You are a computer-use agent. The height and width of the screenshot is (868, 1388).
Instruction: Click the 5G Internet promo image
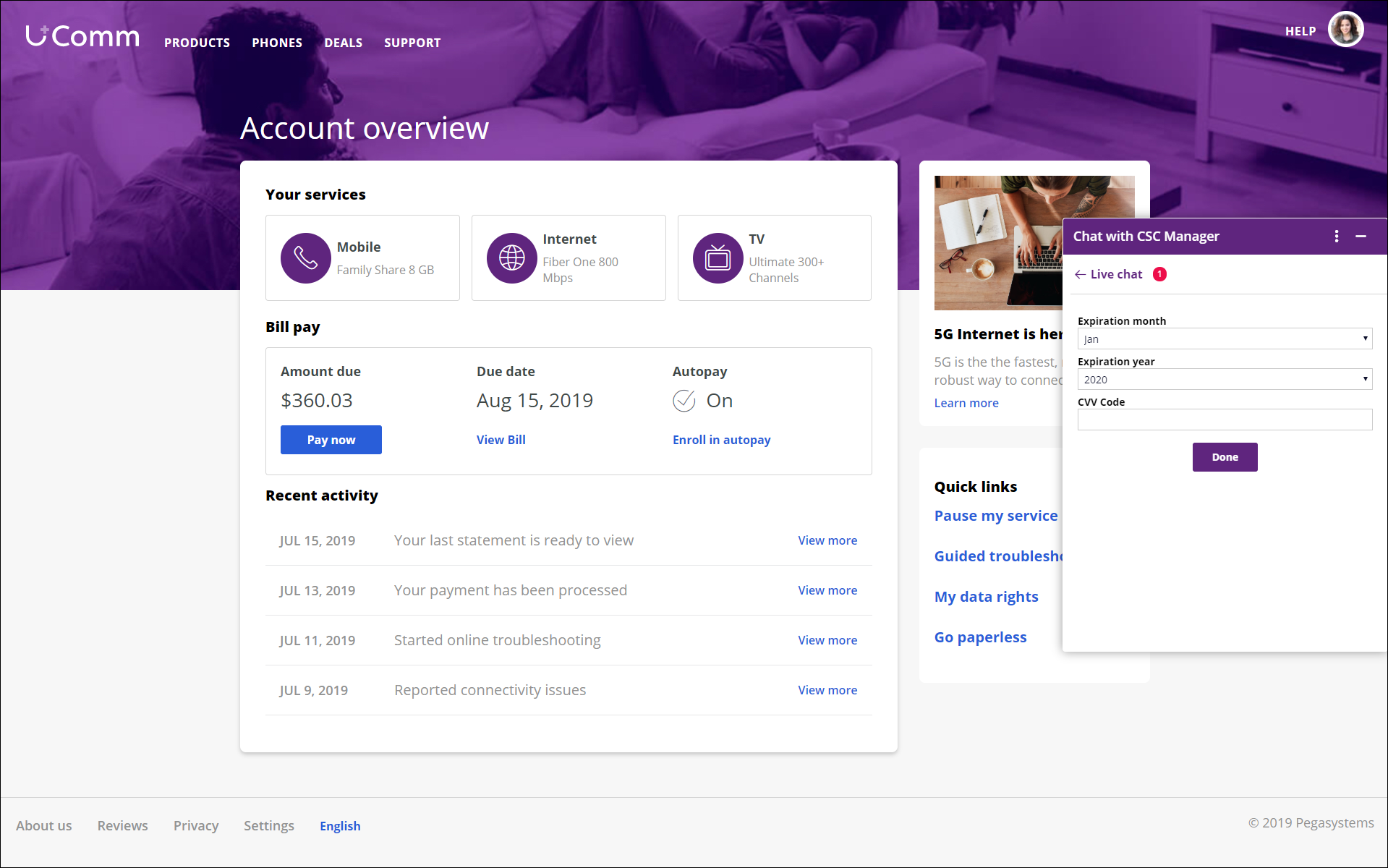click(998, 242)
